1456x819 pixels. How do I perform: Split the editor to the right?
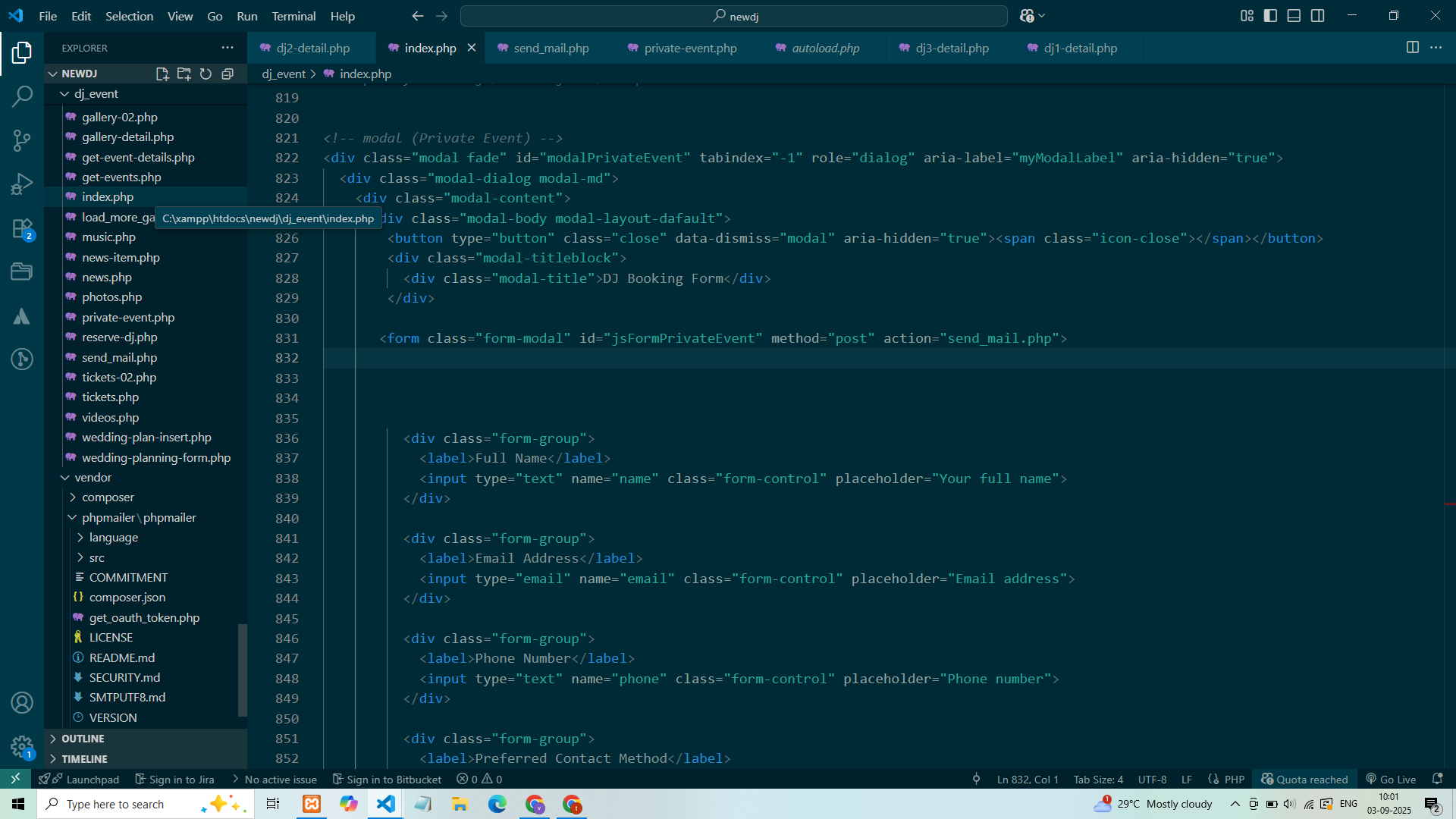coord(1412,48)
